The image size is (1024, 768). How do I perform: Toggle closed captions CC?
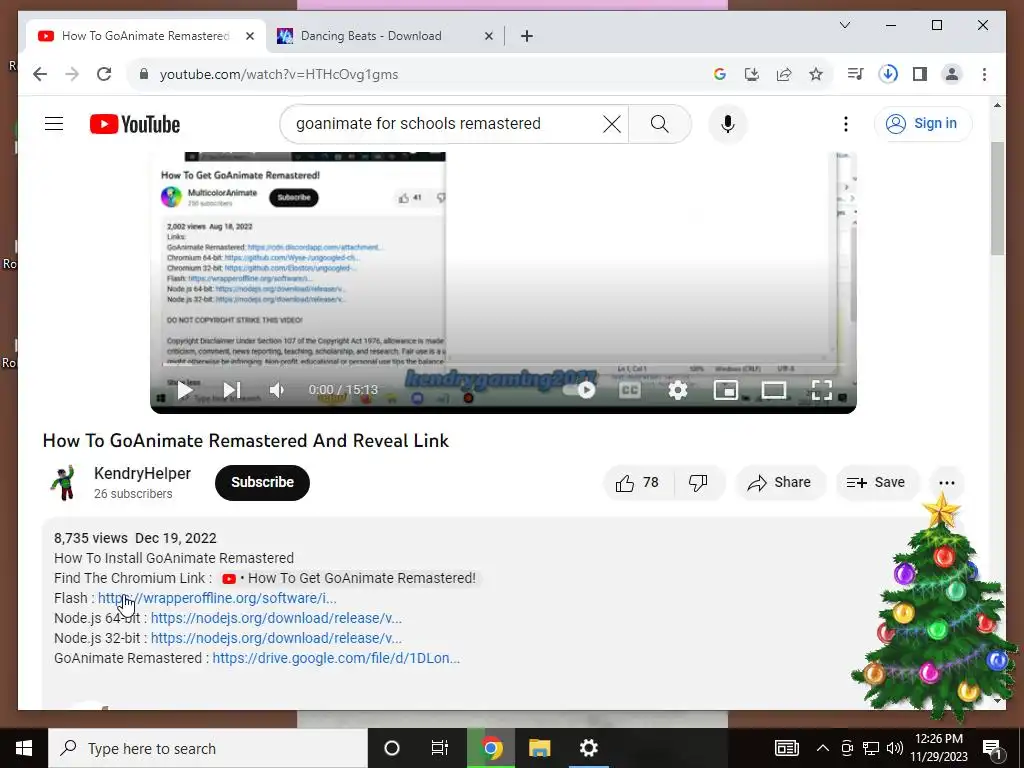click(630, 391)
